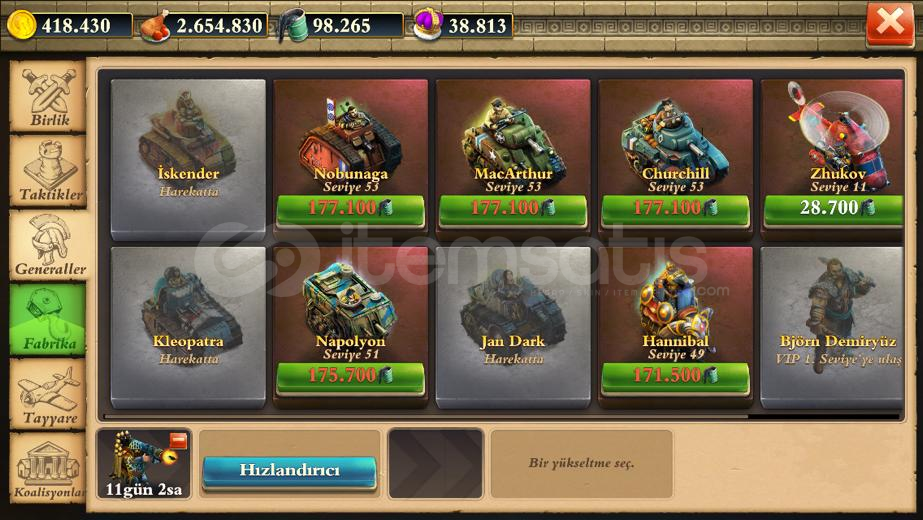Screen dimensions: 923x520
Task: Upgrade Napolyon for 175.700 oil
Action: click(350, 377)
